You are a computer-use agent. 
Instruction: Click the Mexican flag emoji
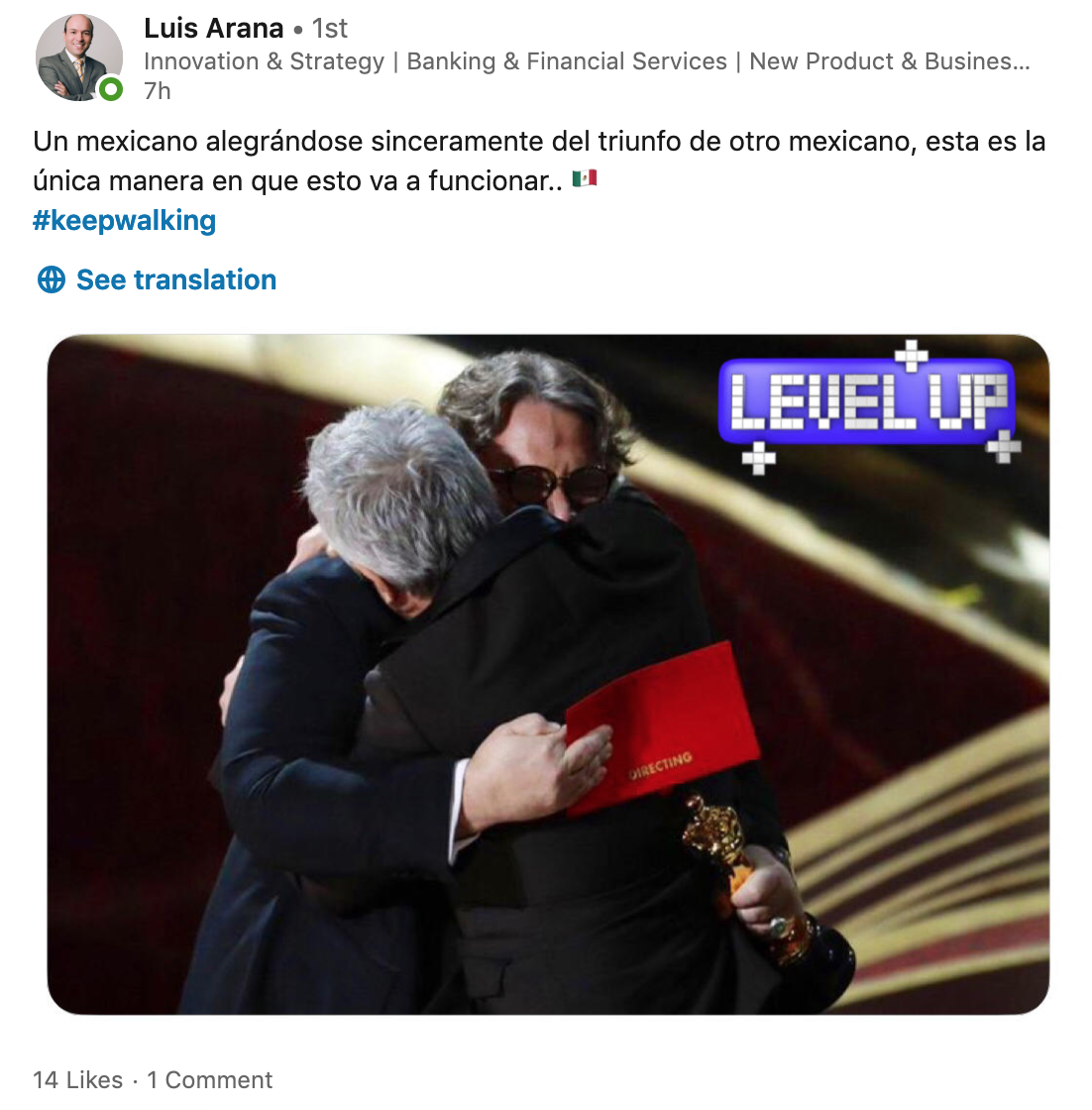(x=585, y=178)
